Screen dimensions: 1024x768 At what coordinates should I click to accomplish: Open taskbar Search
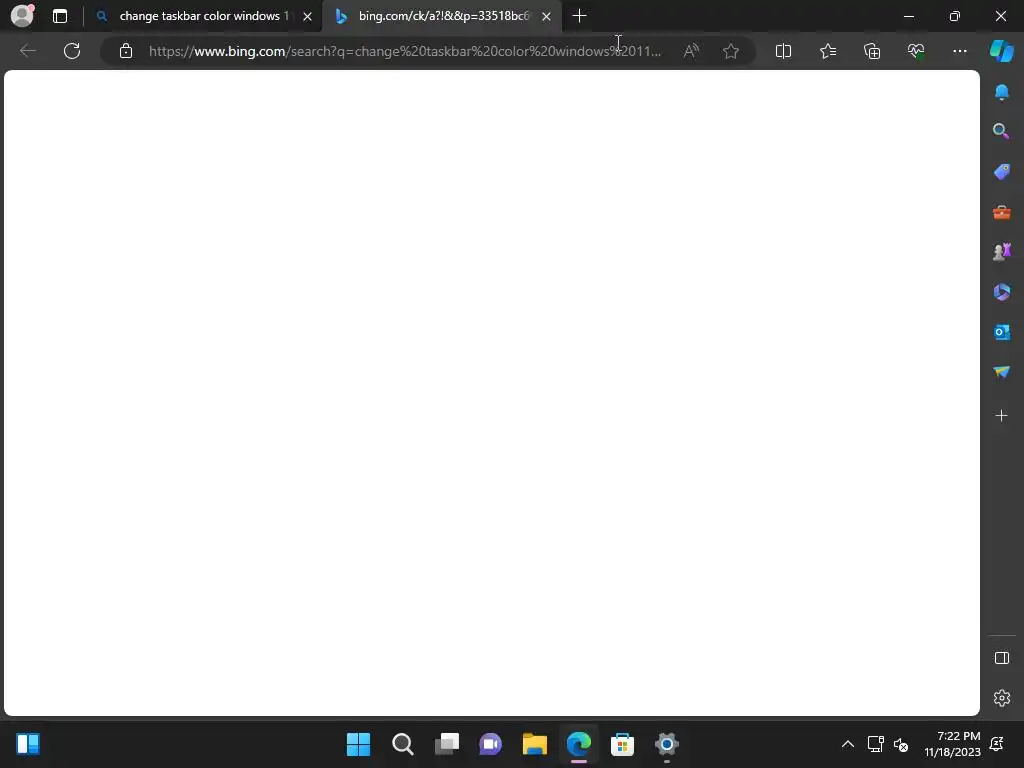[403, 744]
